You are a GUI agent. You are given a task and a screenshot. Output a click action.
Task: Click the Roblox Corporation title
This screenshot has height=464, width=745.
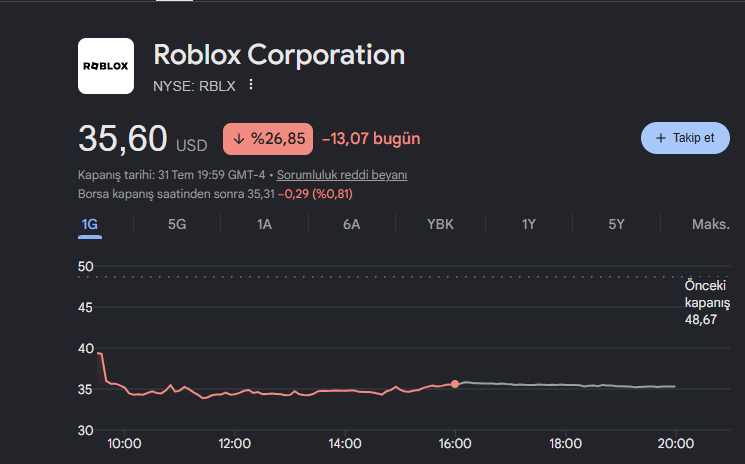point(279,55)
